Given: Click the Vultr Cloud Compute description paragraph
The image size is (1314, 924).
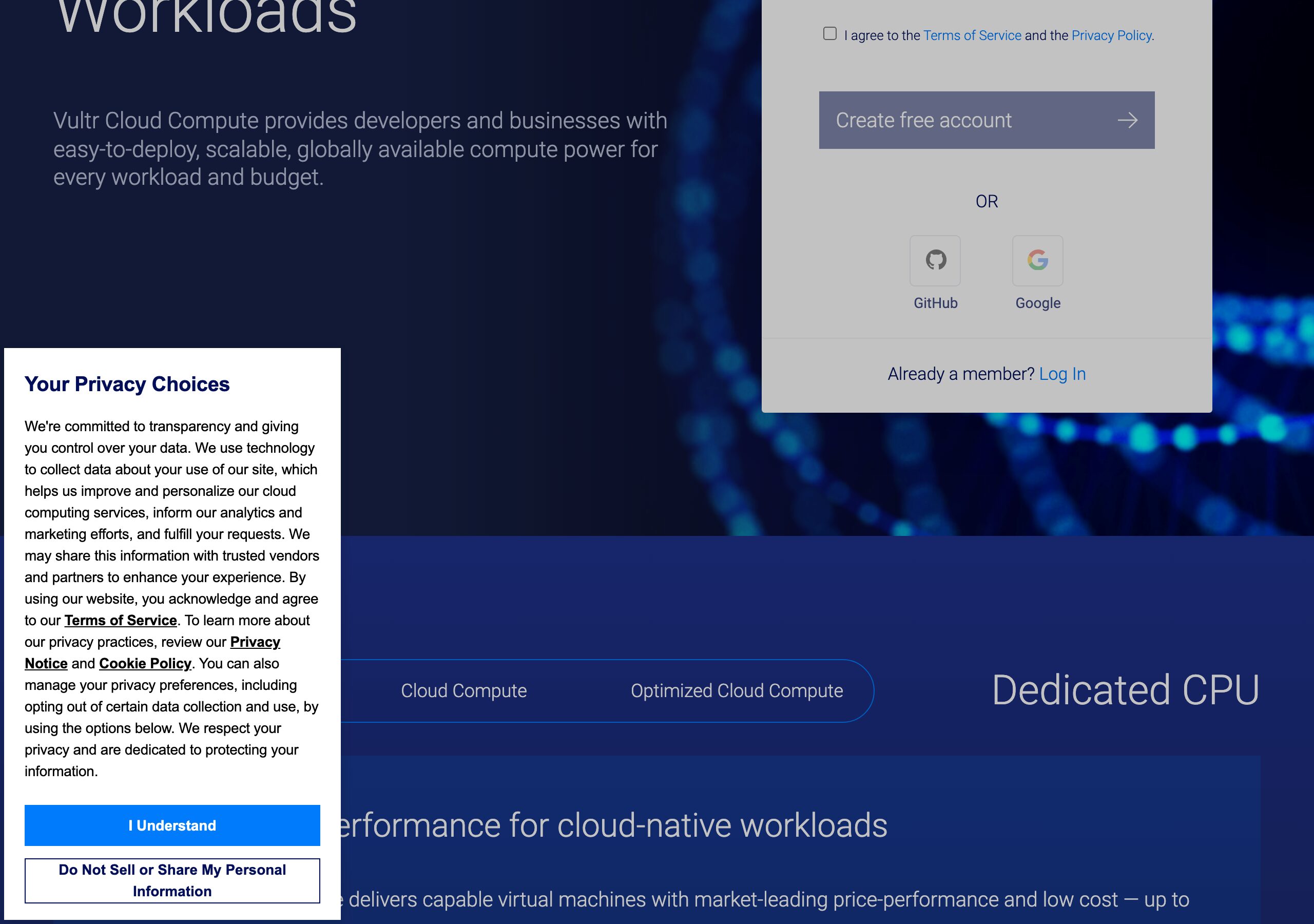Looking at the screenshot, I should click(360, 149).
